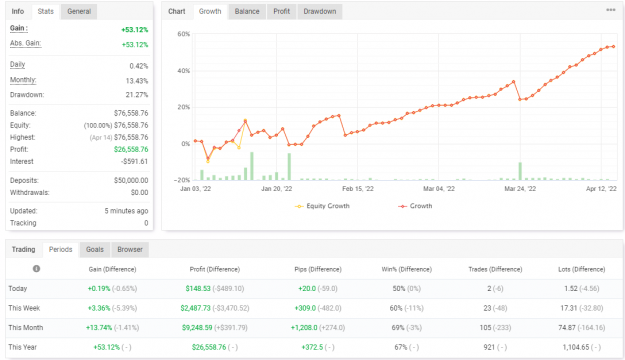625x360 pixels.
Task: Select the Trading tab
Action: click(24, 250)
